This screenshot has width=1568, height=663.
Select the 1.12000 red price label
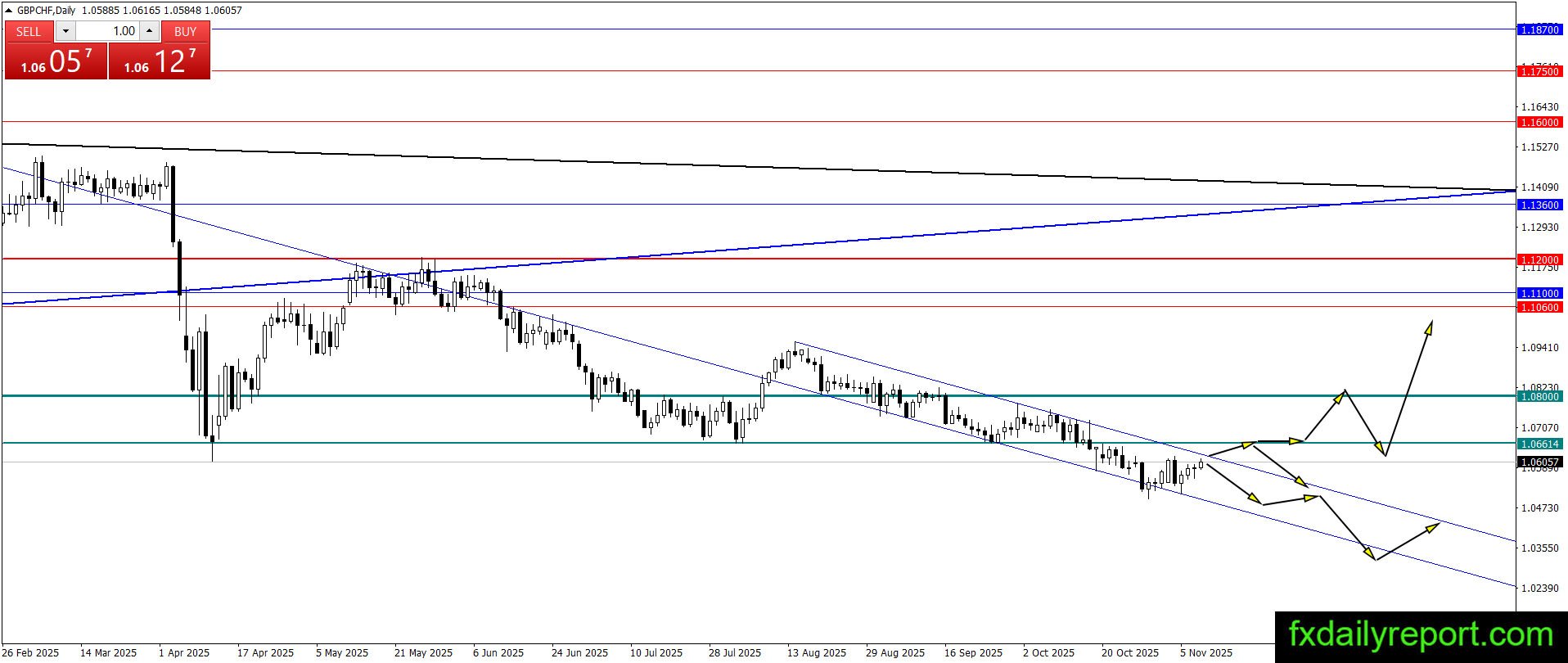[1539, 260]
